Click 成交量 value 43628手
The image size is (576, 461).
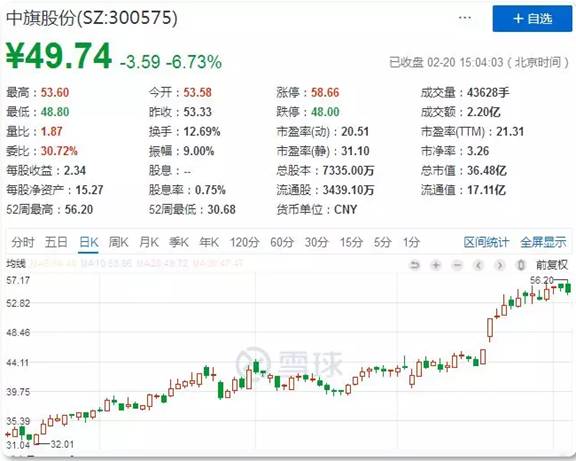pos(488,93)
